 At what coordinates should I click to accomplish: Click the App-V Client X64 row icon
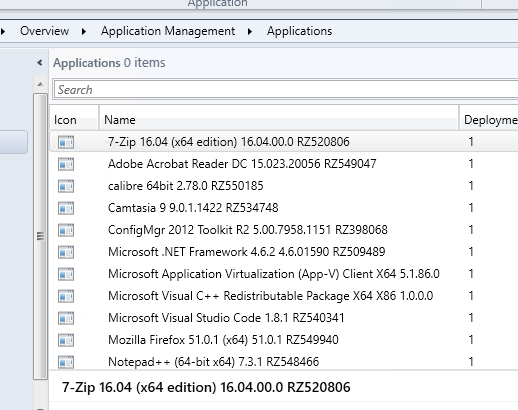tap(66, 274)
